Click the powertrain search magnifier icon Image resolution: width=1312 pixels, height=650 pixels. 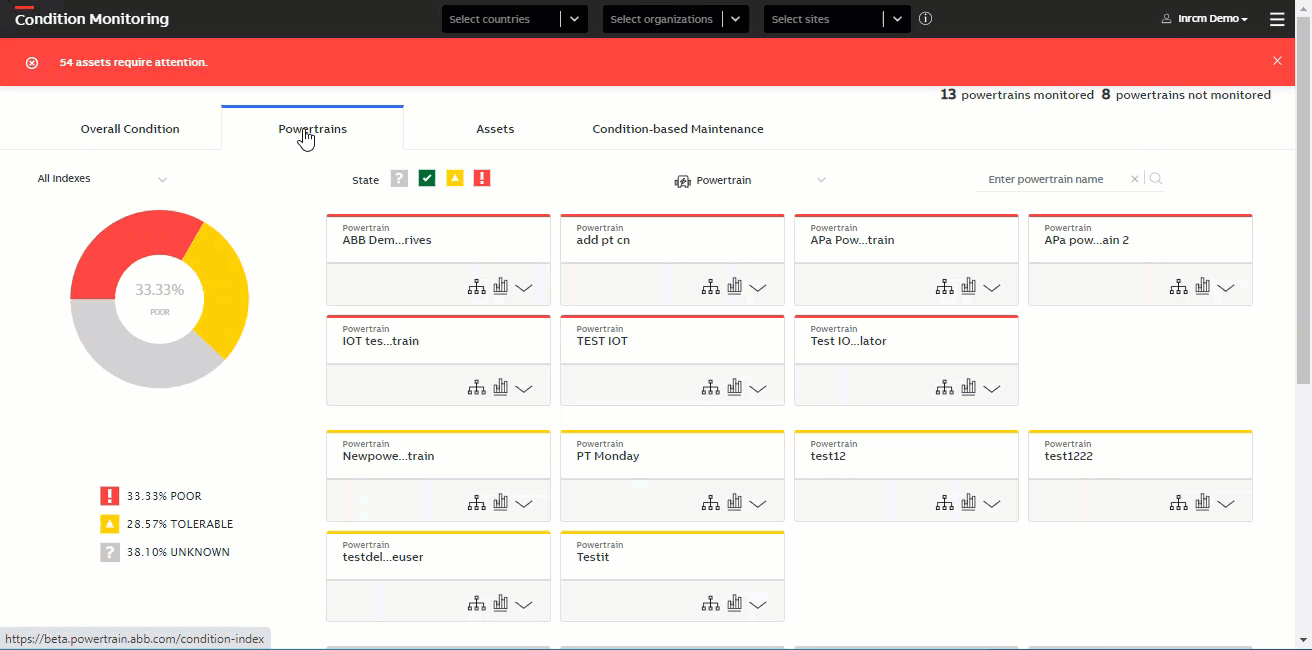1156,179
